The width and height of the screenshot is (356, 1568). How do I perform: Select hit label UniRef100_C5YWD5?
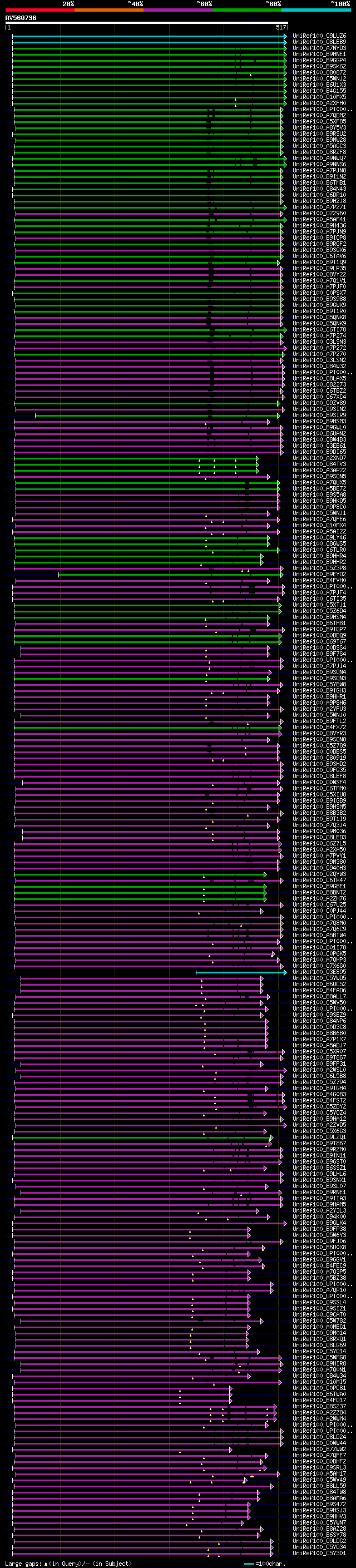(319, 978)
